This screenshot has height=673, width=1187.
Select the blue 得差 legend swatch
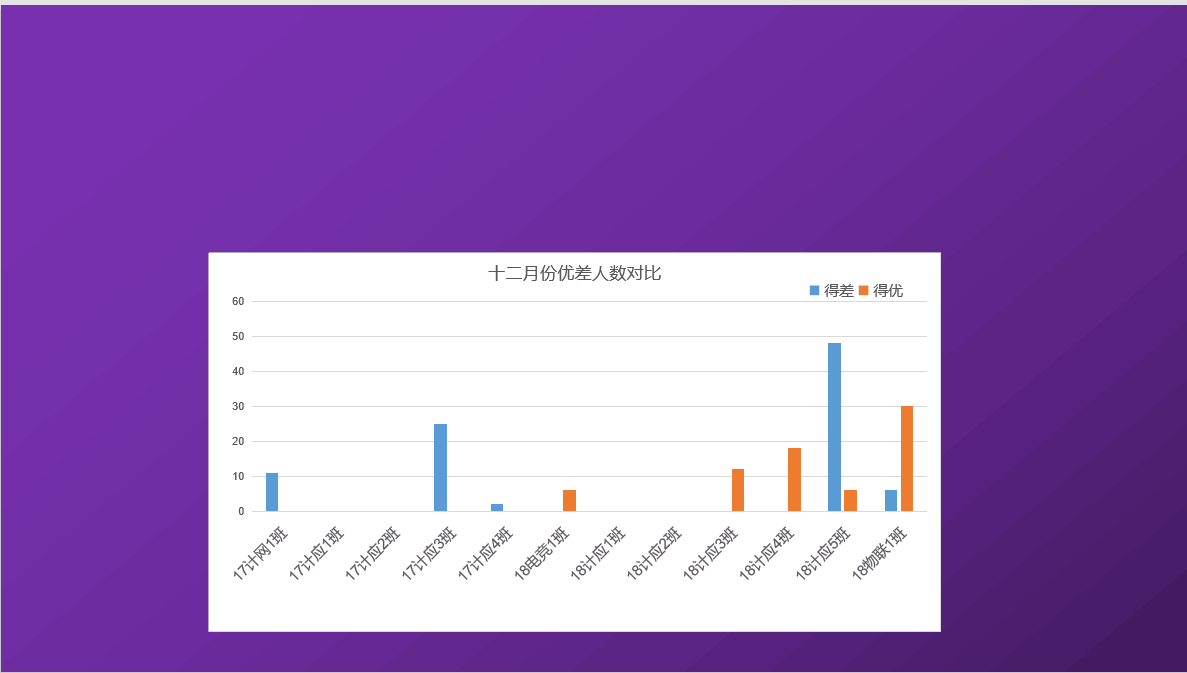tap(814, 291)
